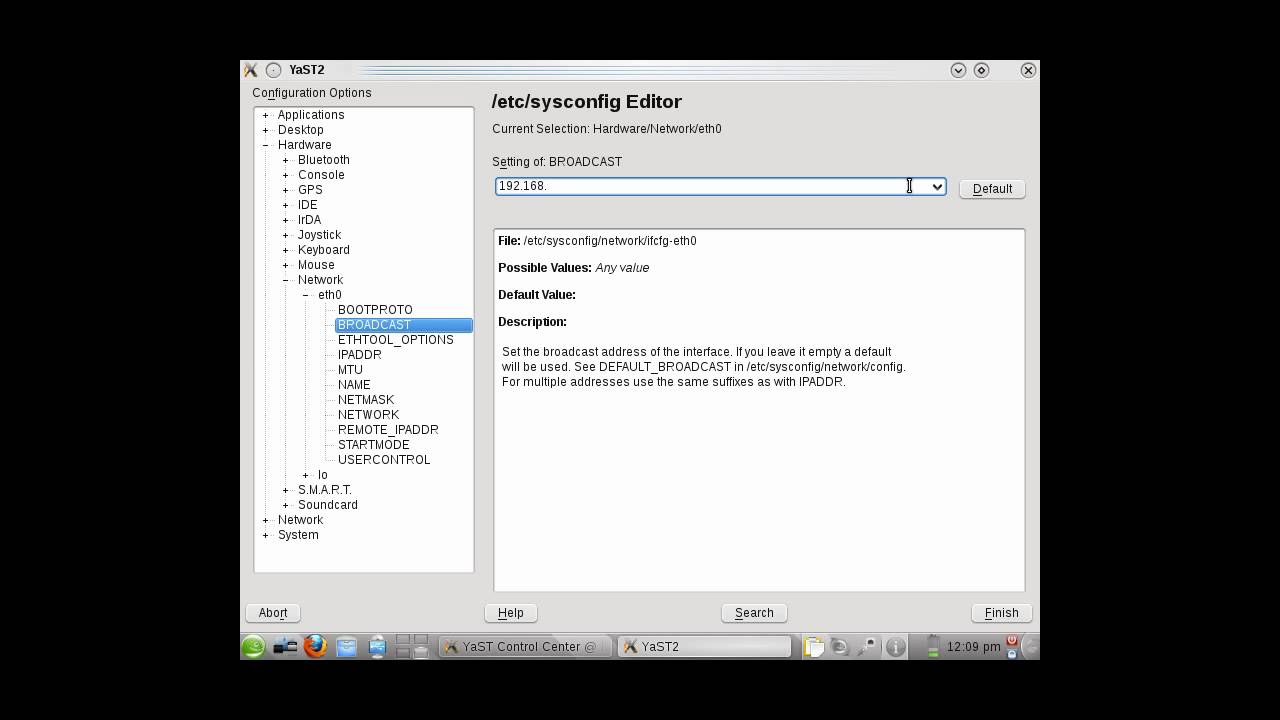
Task: Collapse the eth0 node
Action: pyautogui.click(x=306, y=295)
